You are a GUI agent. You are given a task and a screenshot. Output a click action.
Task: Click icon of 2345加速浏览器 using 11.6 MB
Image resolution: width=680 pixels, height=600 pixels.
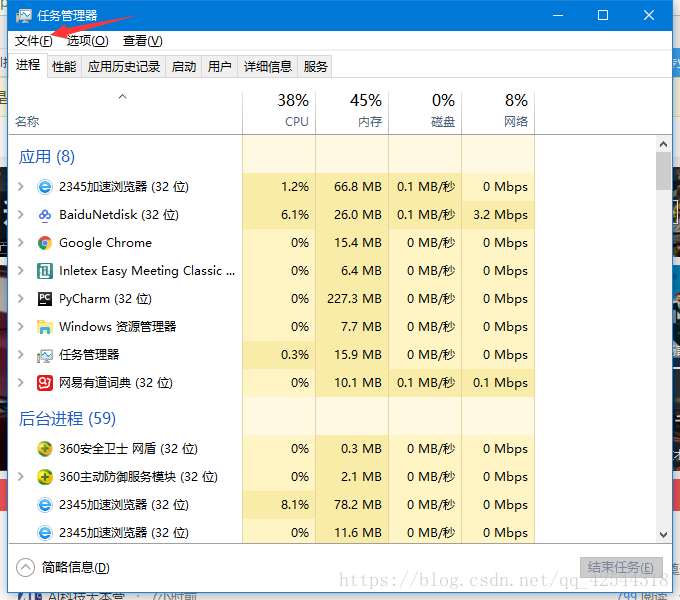[45, 533]
